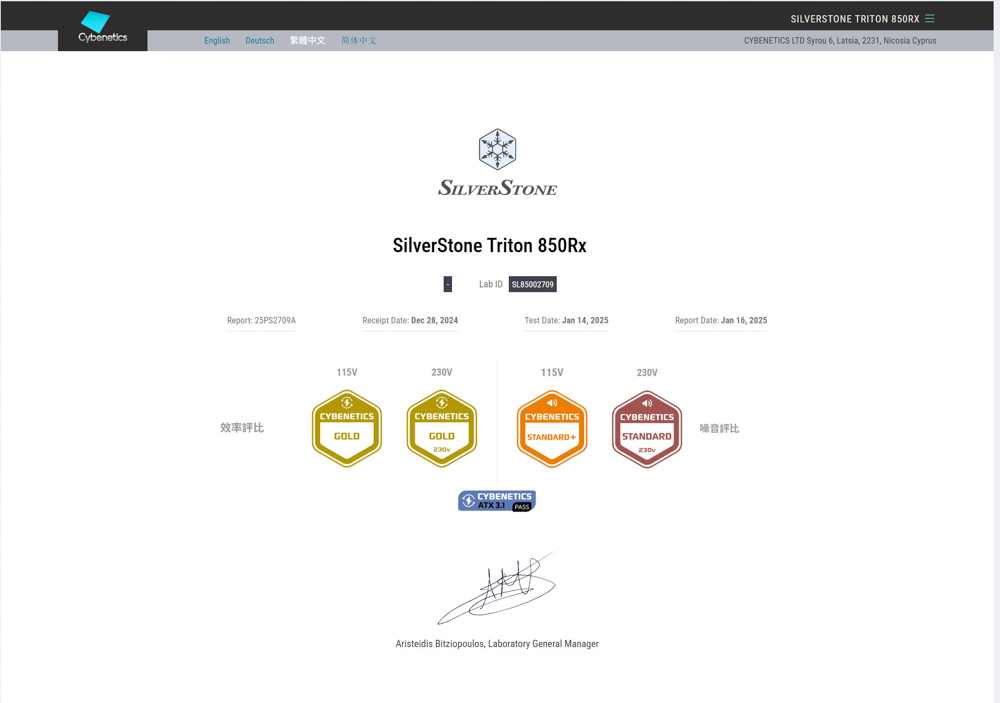
Task: Select the 繁體中文 language option
Action: point(307,40)
